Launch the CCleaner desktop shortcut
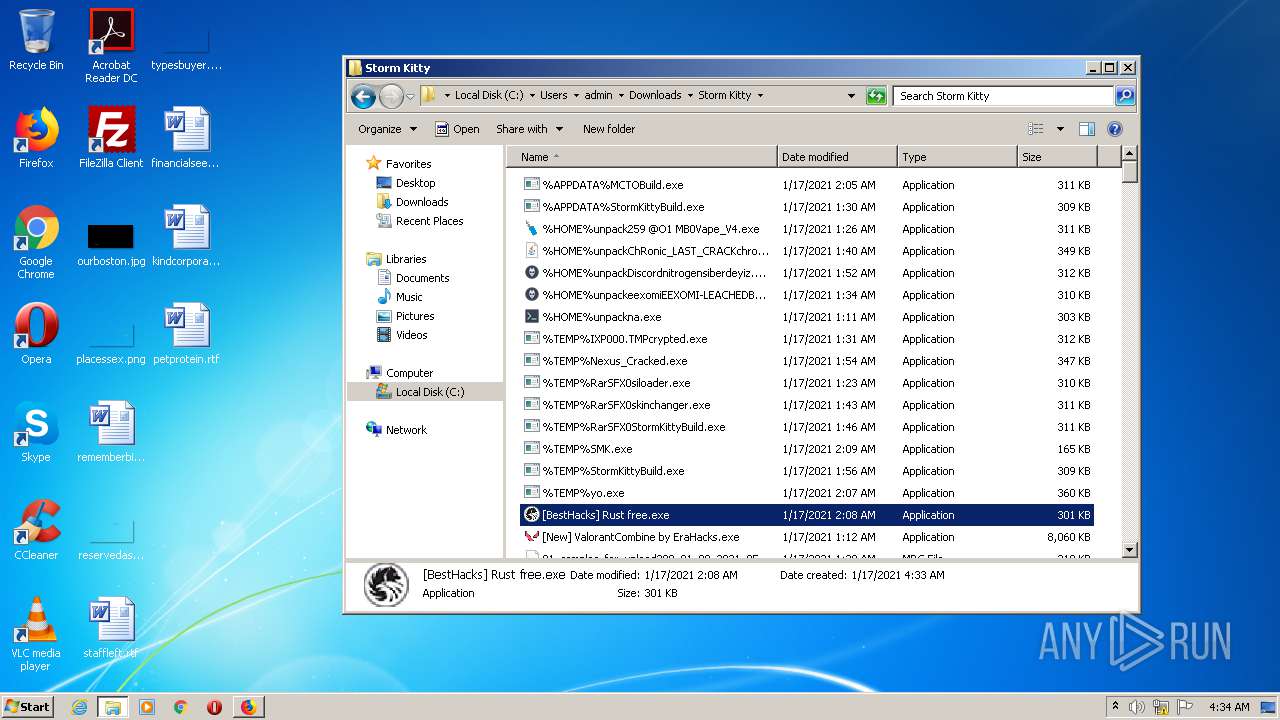Screen dimensions: 1280x720 [36, 530]
